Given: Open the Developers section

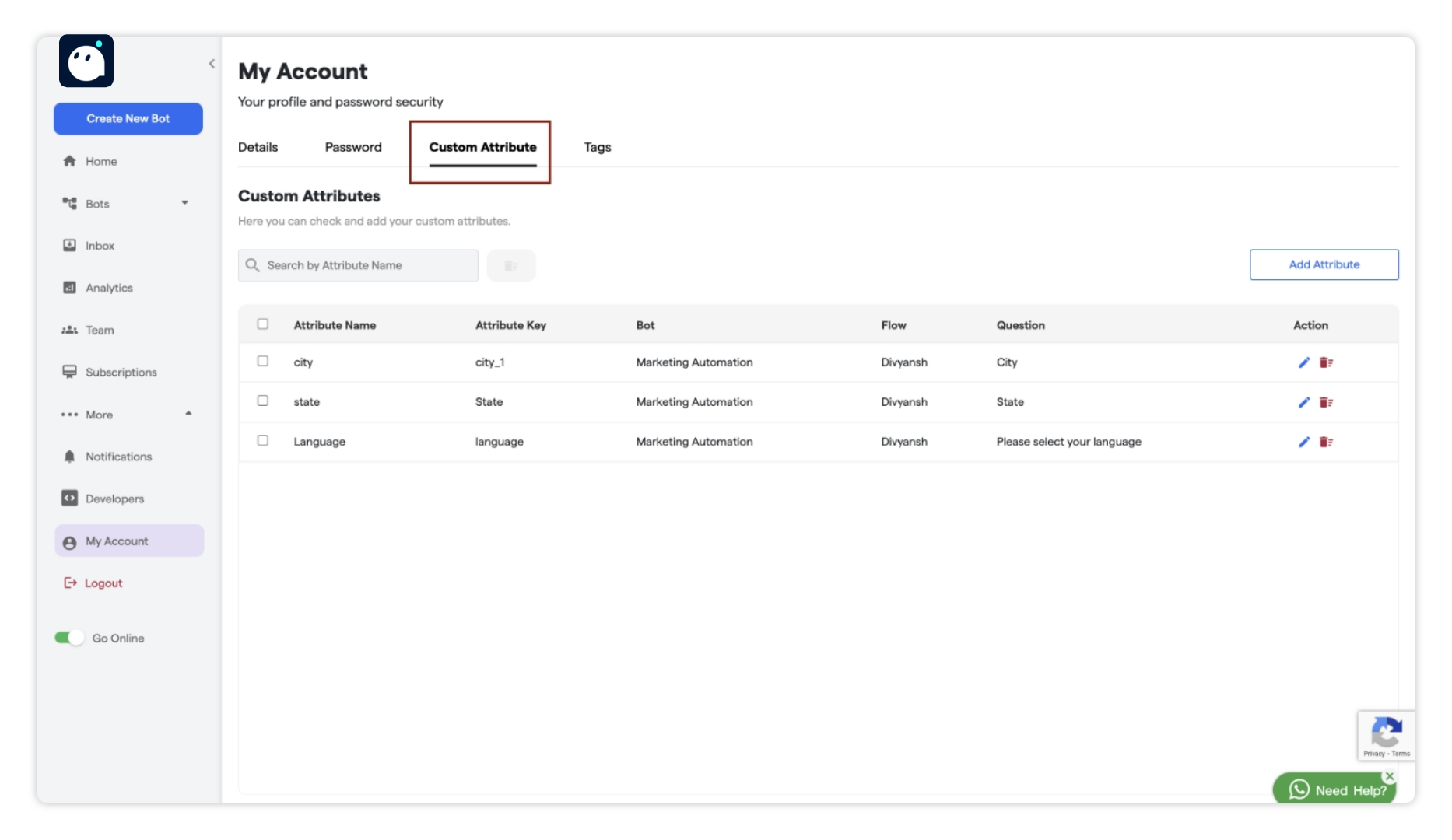Looking at the screenshot, I should coord(114,499).
